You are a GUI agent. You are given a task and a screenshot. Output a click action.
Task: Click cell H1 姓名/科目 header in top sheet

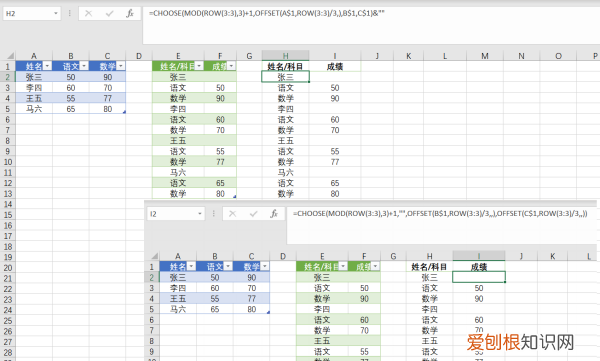(x=285, y=66)
